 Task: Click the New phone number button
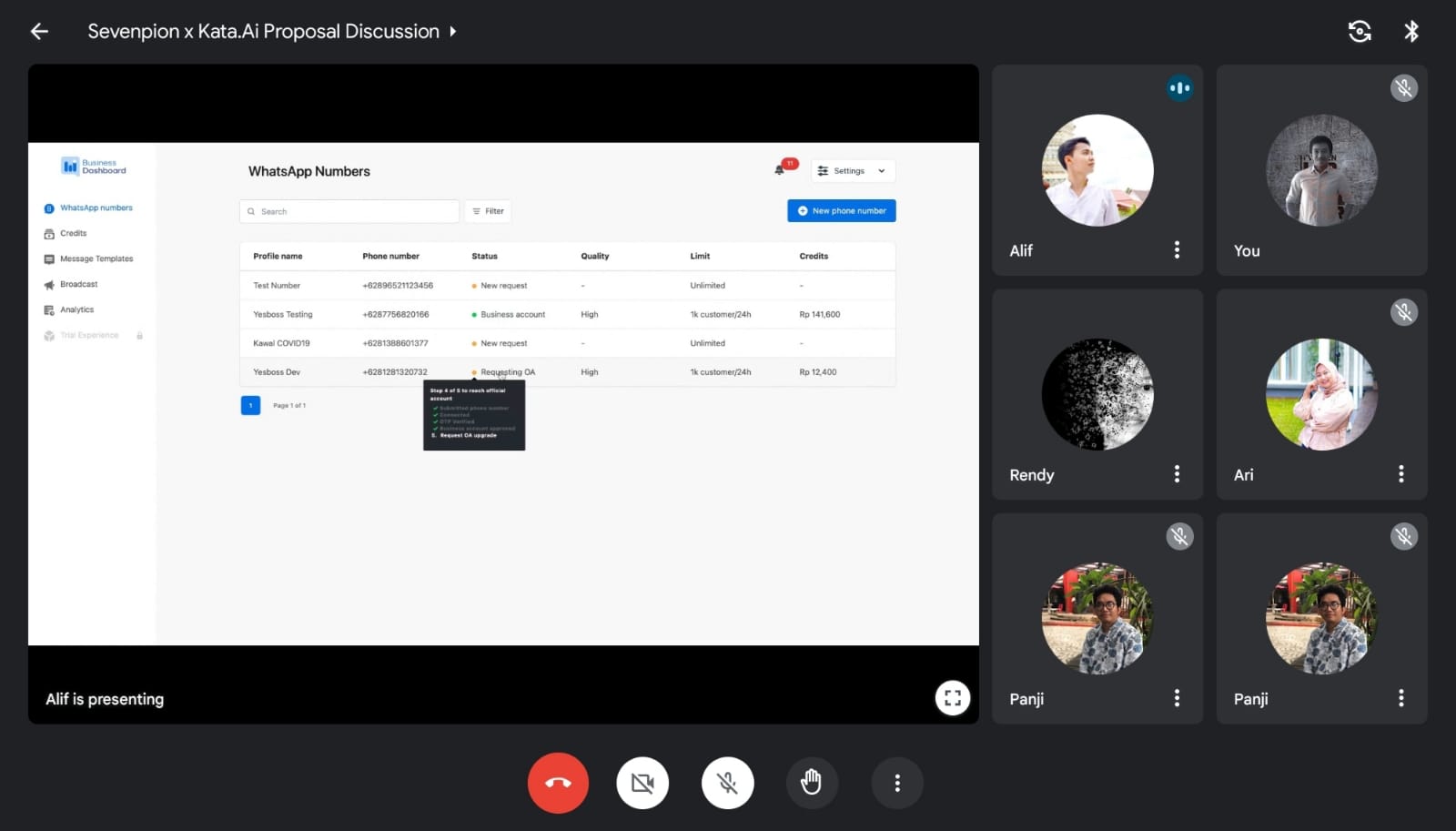point(842,211)
